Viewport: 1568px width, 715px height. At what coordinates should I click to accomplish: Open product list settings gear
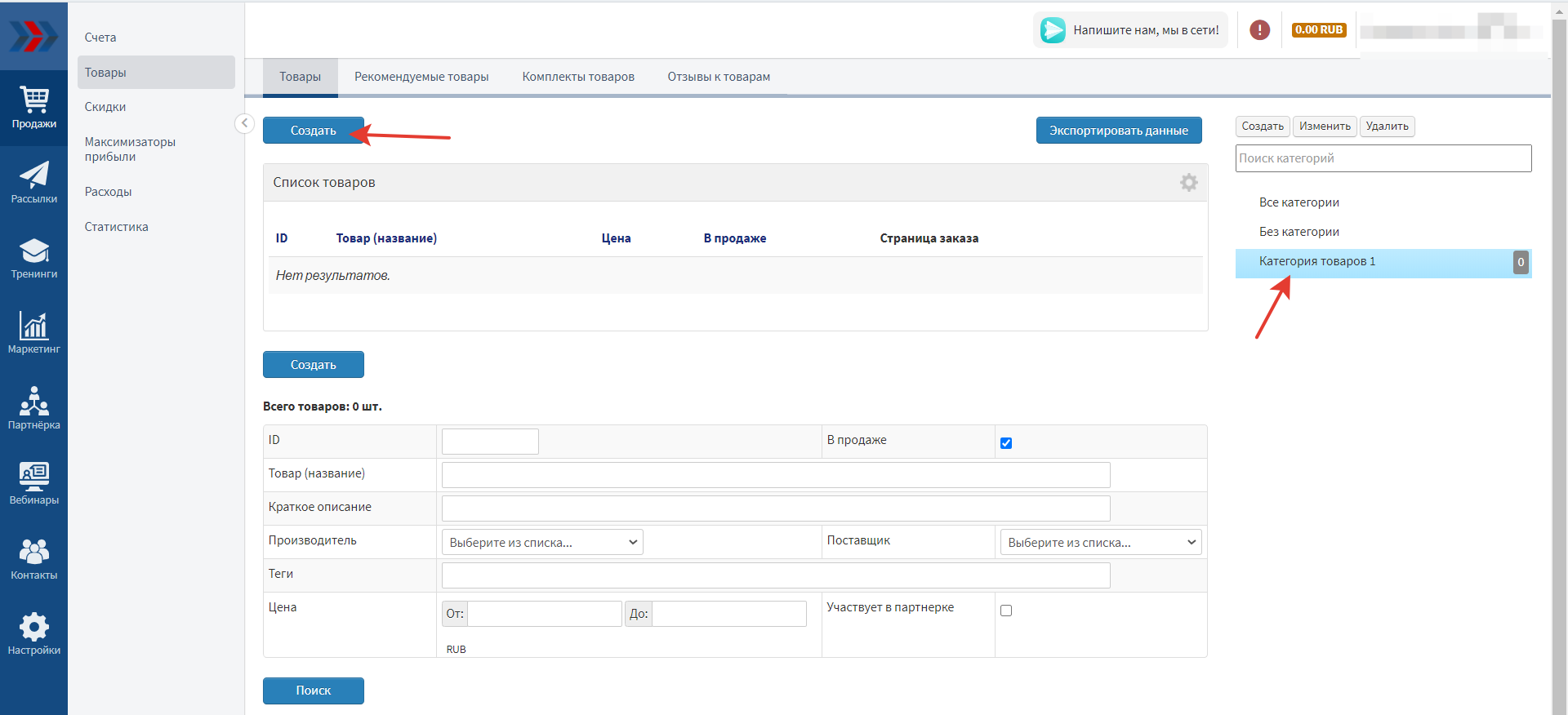click(x=1188, y=183)
